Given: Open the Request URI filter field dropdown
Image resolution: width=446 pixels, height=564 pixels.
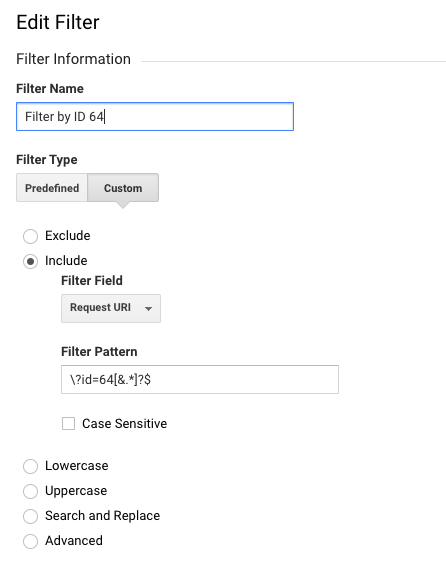Looking at the screenshot, I should tap(111, 308).
